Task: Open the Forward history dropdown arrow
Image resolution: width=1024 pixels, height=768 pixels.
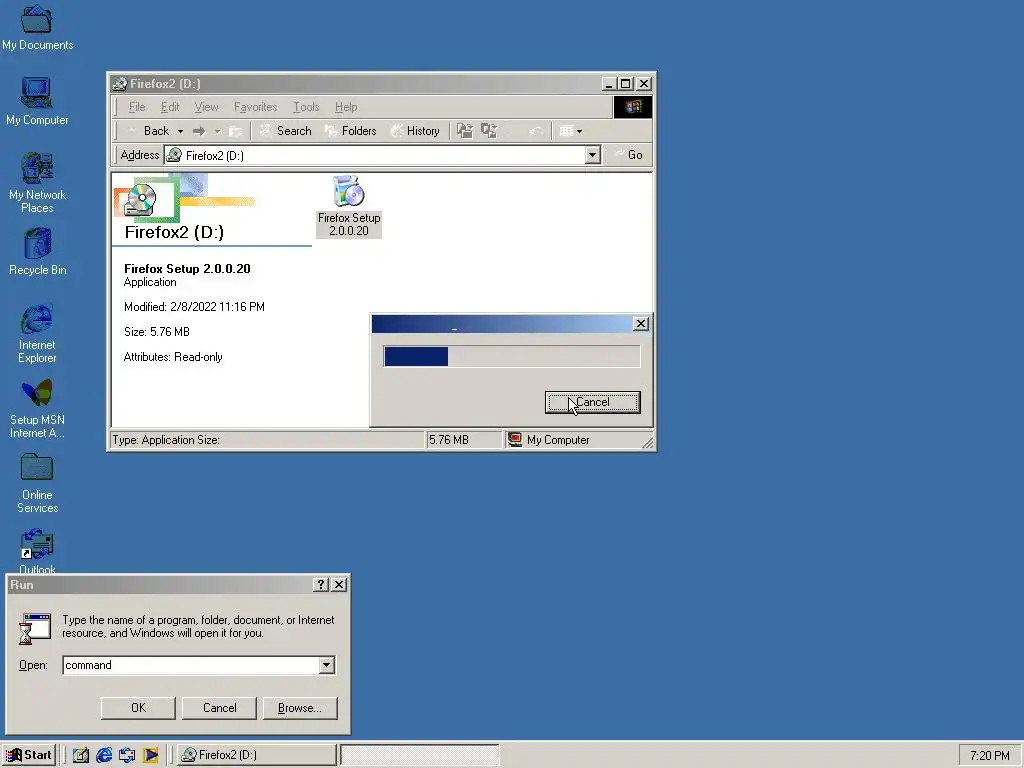Action: coord(217,131)
